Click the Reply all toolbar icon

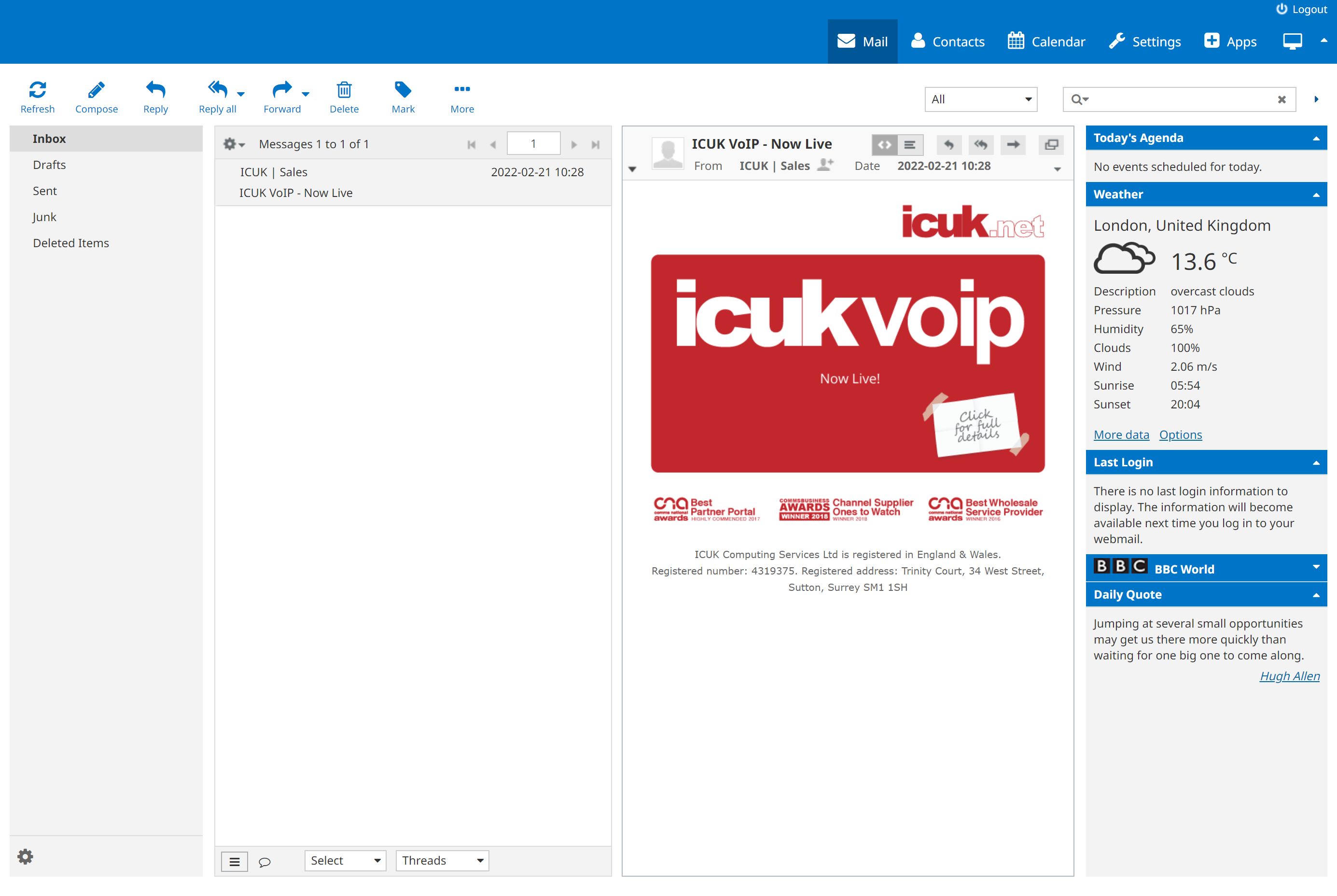pos(217,97)
